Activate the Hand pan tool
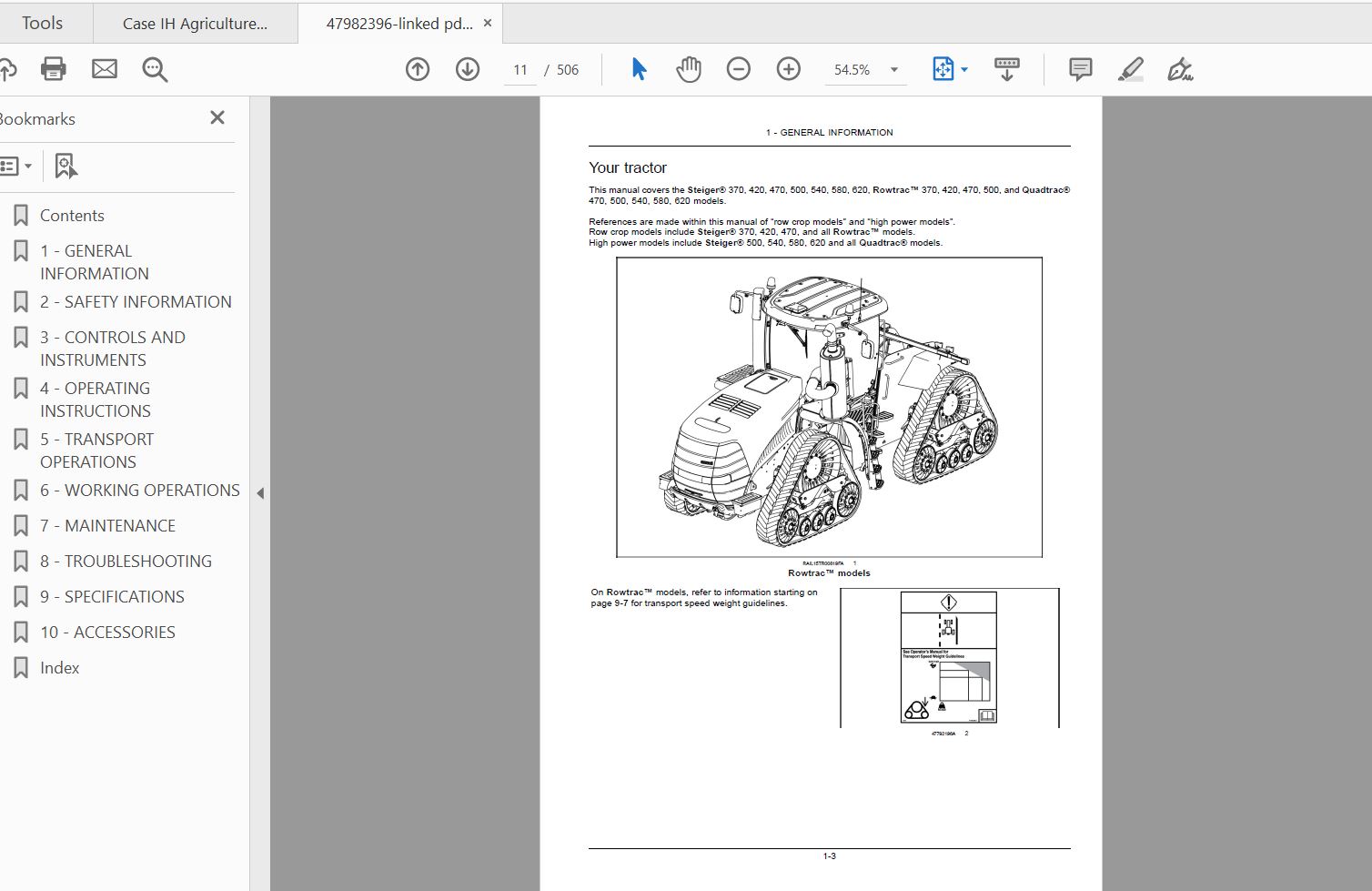1372x891 pixels. tap(689, 69)
